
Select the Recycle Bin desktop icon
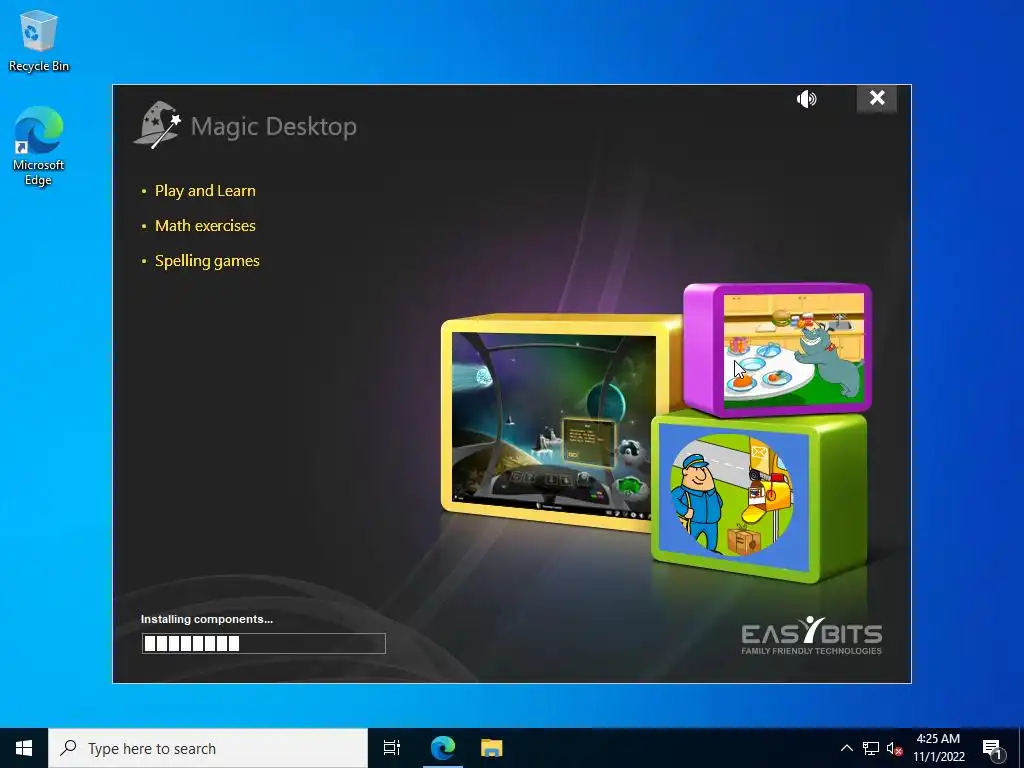point(39,40)
